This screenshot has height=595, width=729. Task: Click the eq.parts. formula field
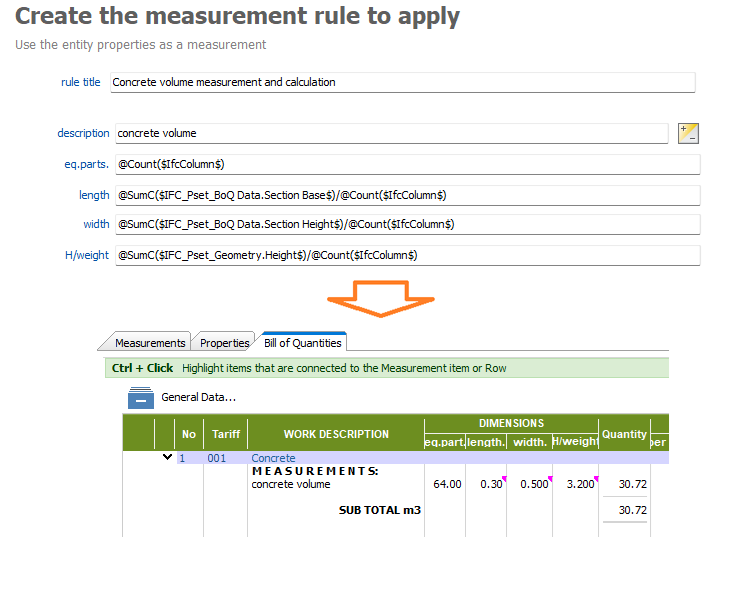(406, 164)
